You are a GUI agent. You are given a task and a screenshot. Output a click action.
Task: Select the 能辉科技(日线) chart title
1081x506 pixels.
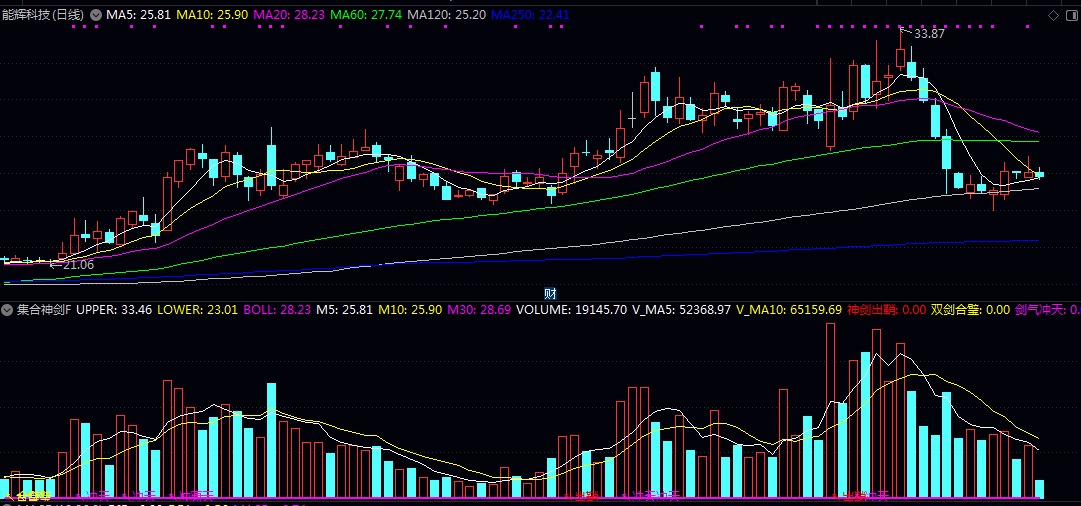pyautogui.click(x=44, y=14)
